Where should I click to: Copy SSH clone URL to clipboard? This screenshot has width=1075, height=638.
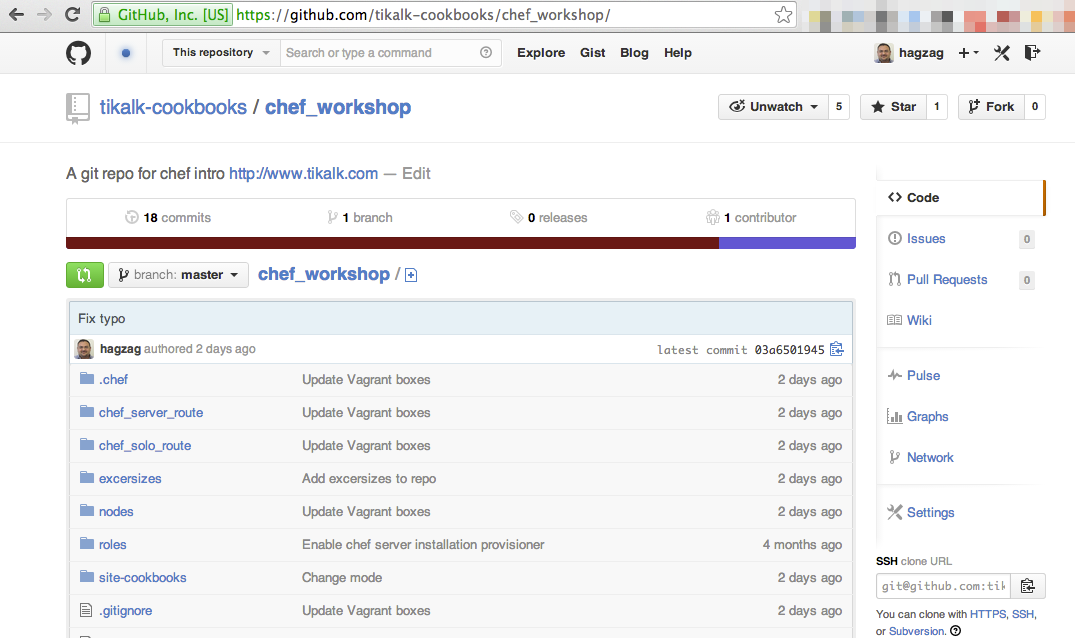coord(1028,586)
